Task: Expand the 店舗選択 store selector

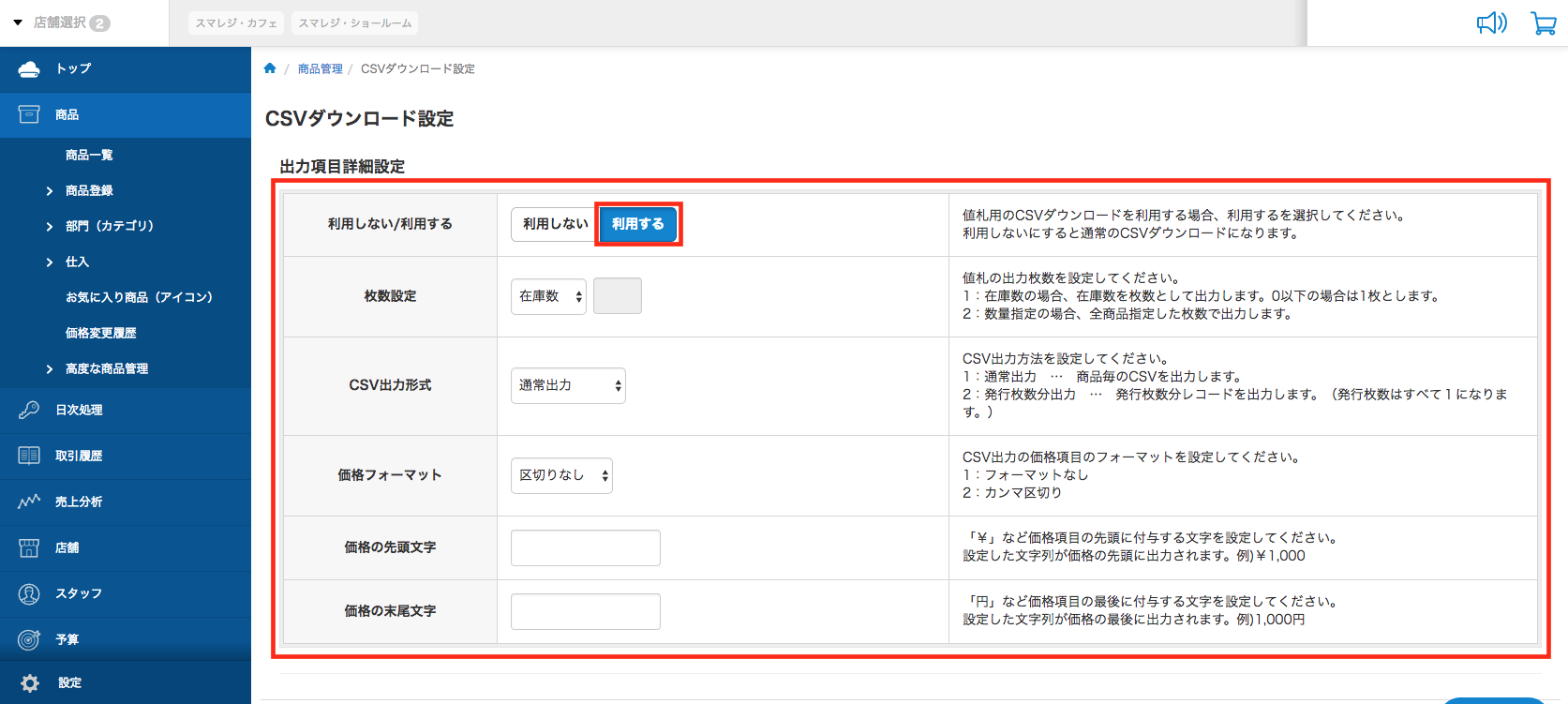Action: coord(62,22)
